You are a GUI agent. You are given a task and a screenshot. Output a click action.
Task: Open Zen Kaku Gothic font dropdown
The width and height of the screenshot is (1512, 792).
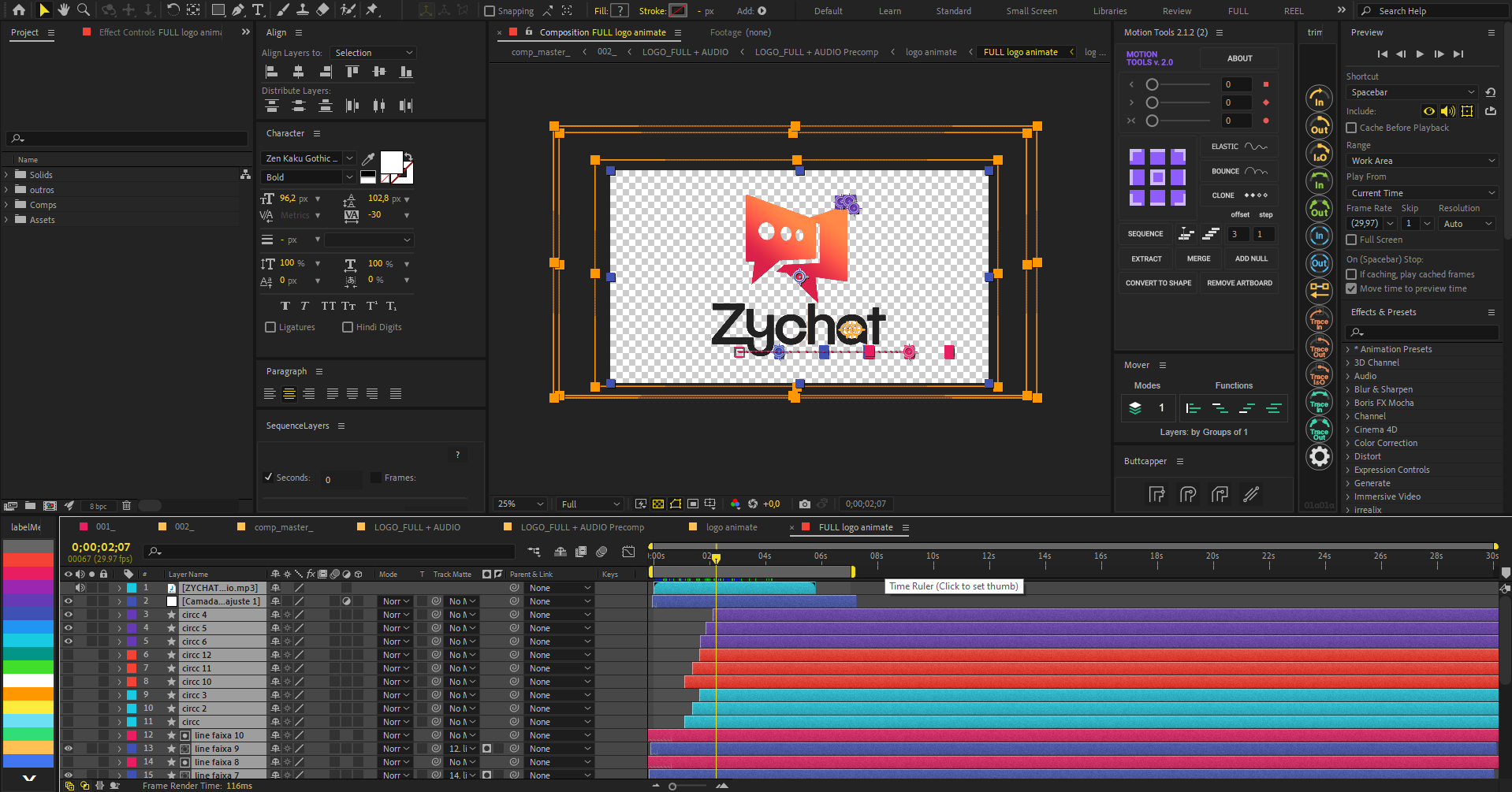pyautogui.click(x=308, y=158)
